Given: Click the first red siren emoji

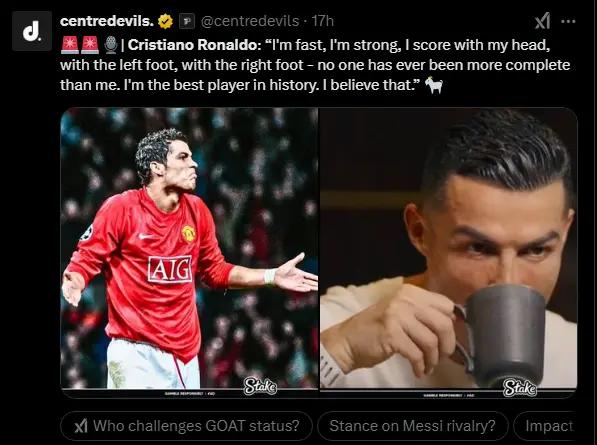Looking at the screenshot, I should click(x=70, y=45).
